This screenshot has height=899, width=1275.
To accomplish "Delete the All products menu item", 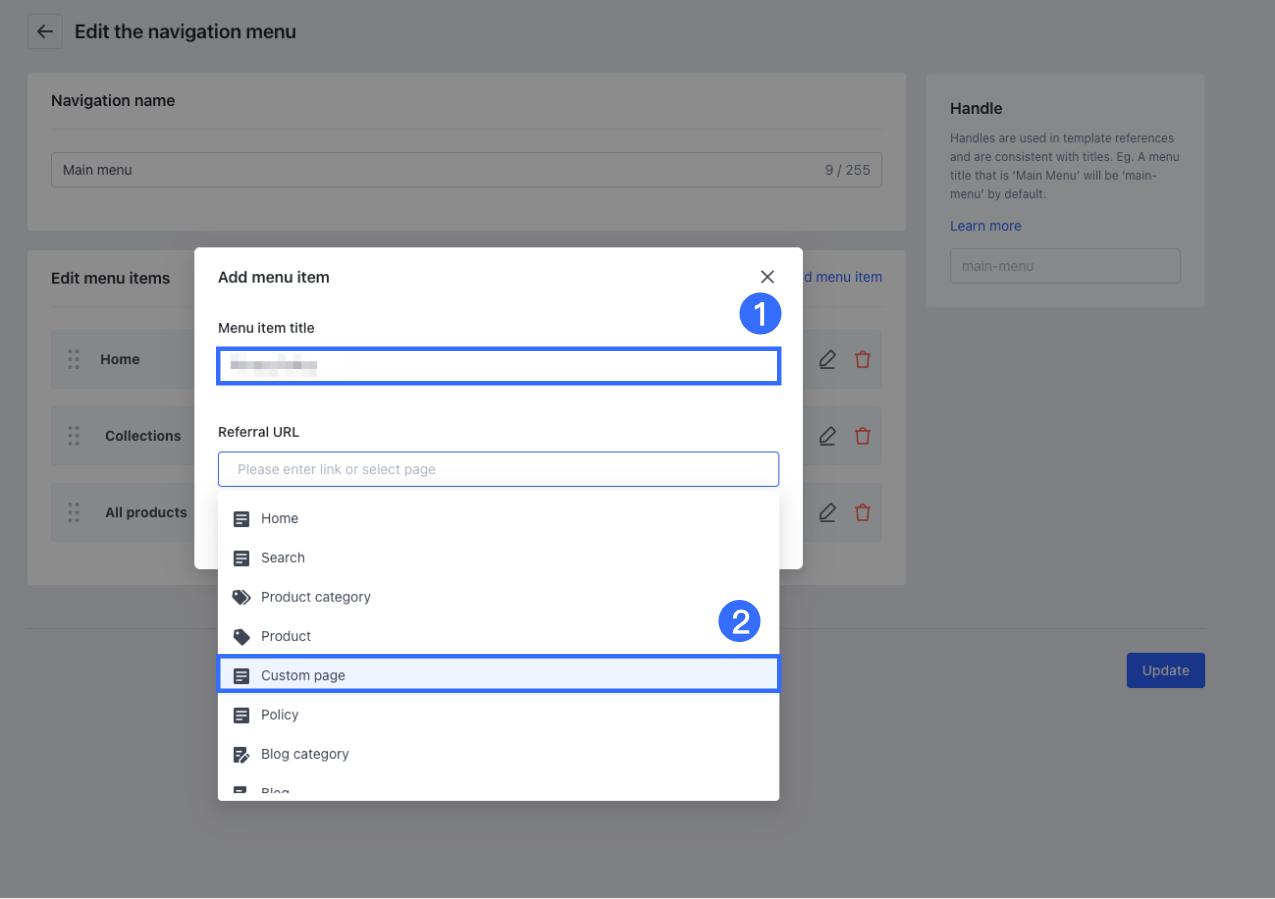I will (x=862, y=513).
